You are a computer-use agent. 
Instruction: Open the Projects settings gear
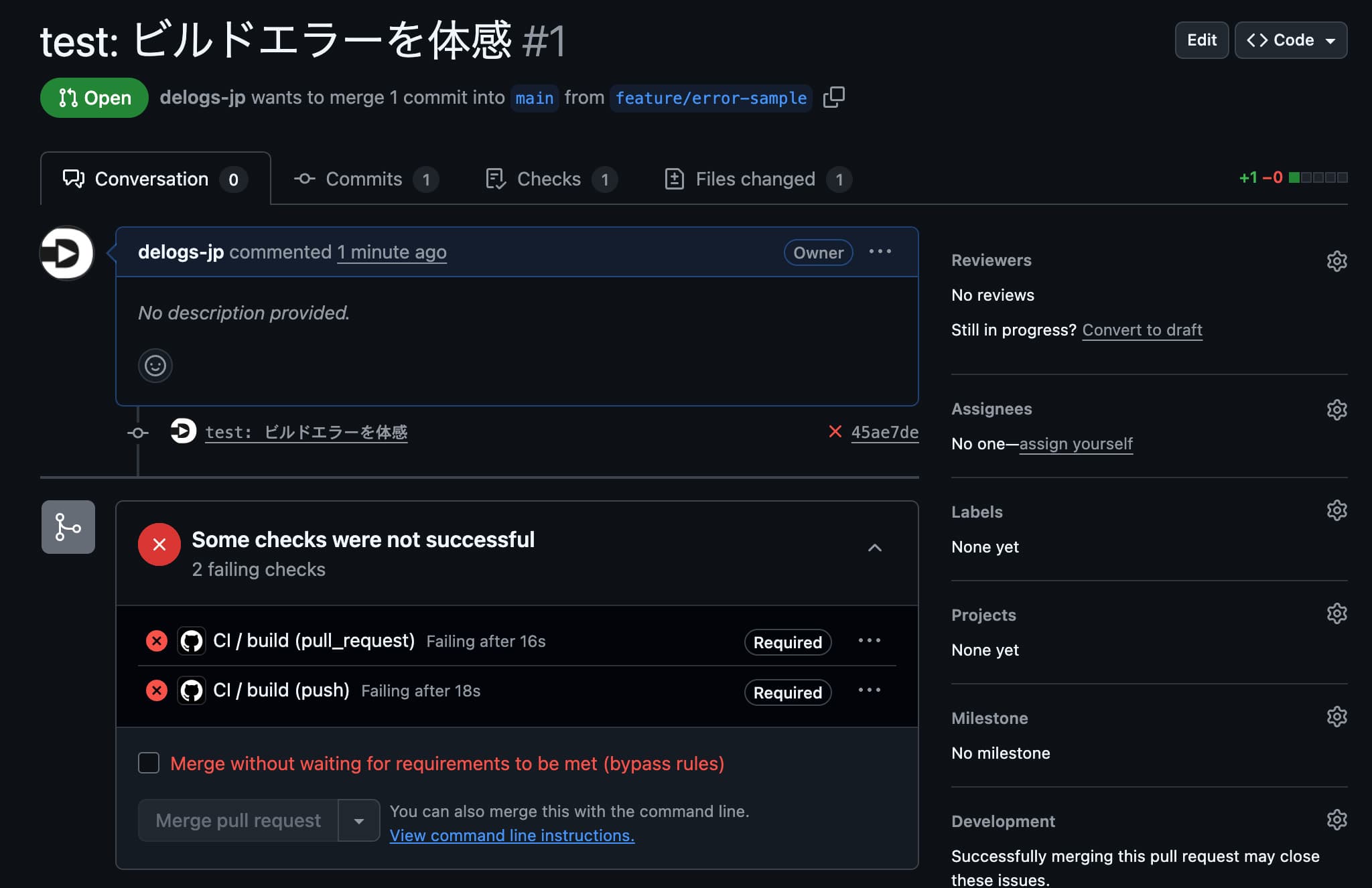[x=1336, y=613]
